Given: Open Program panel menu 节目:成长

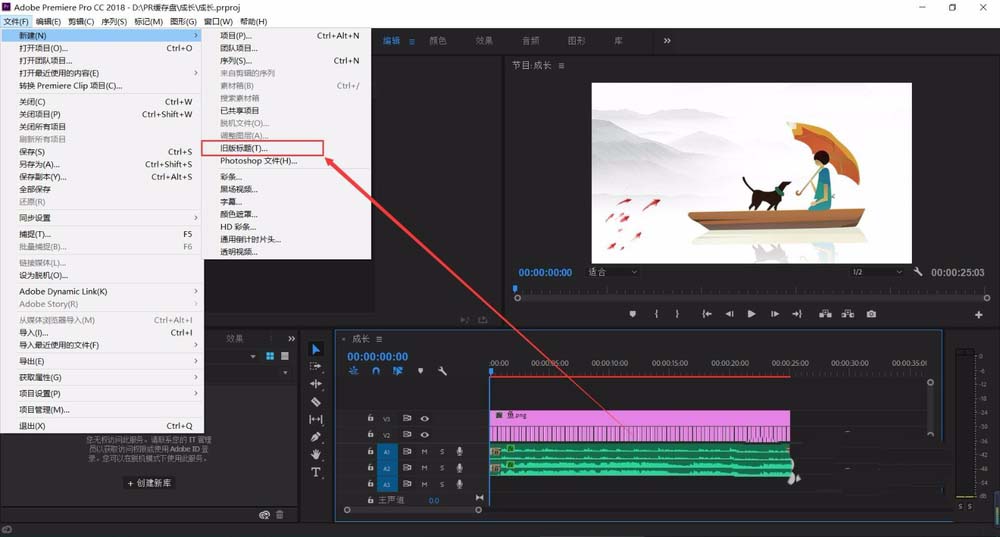Looking at the screenshot, I should [x=561, y=66].
